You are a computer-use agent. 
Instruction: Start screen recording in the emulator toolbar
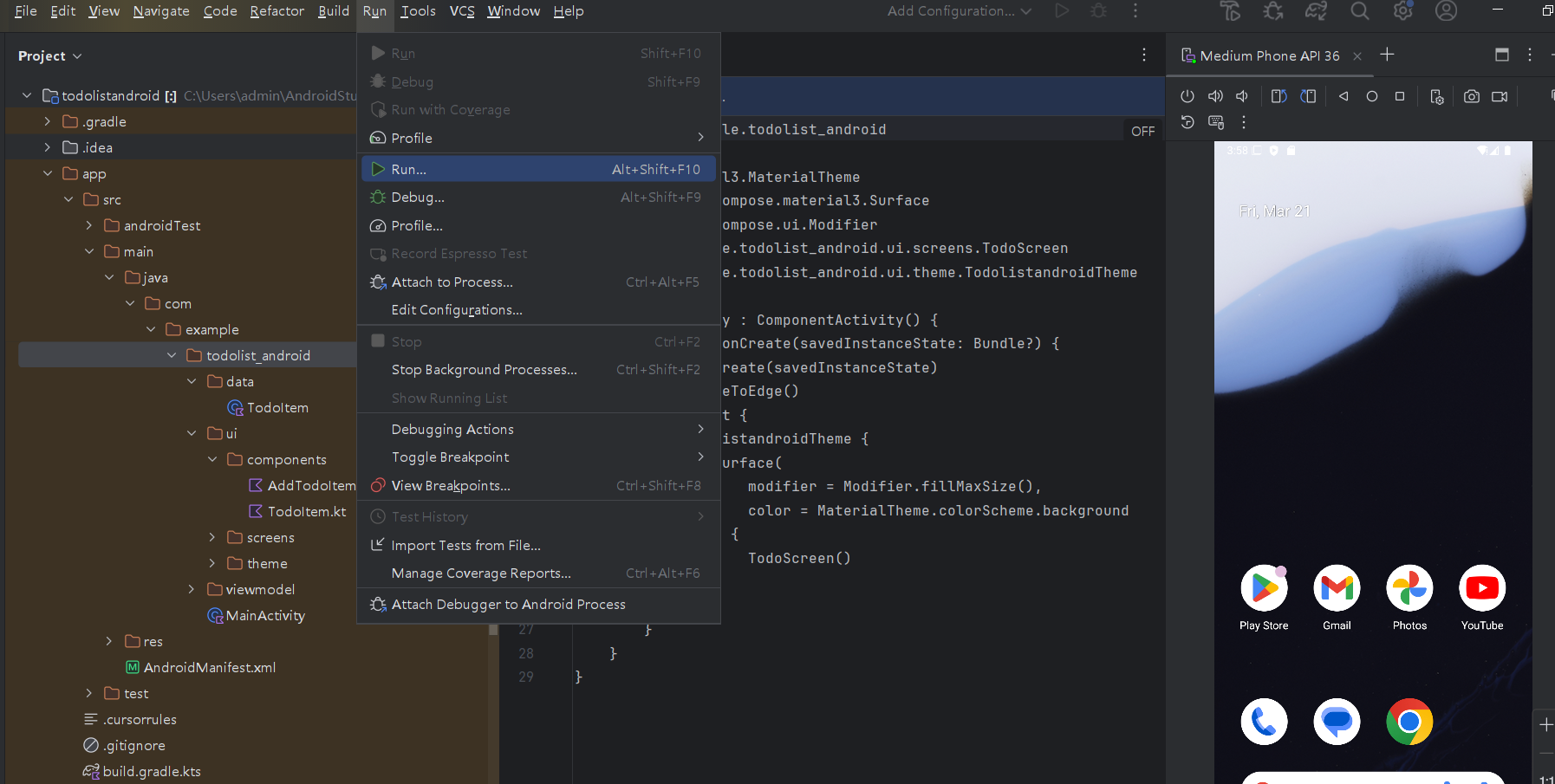[1499, 96]
